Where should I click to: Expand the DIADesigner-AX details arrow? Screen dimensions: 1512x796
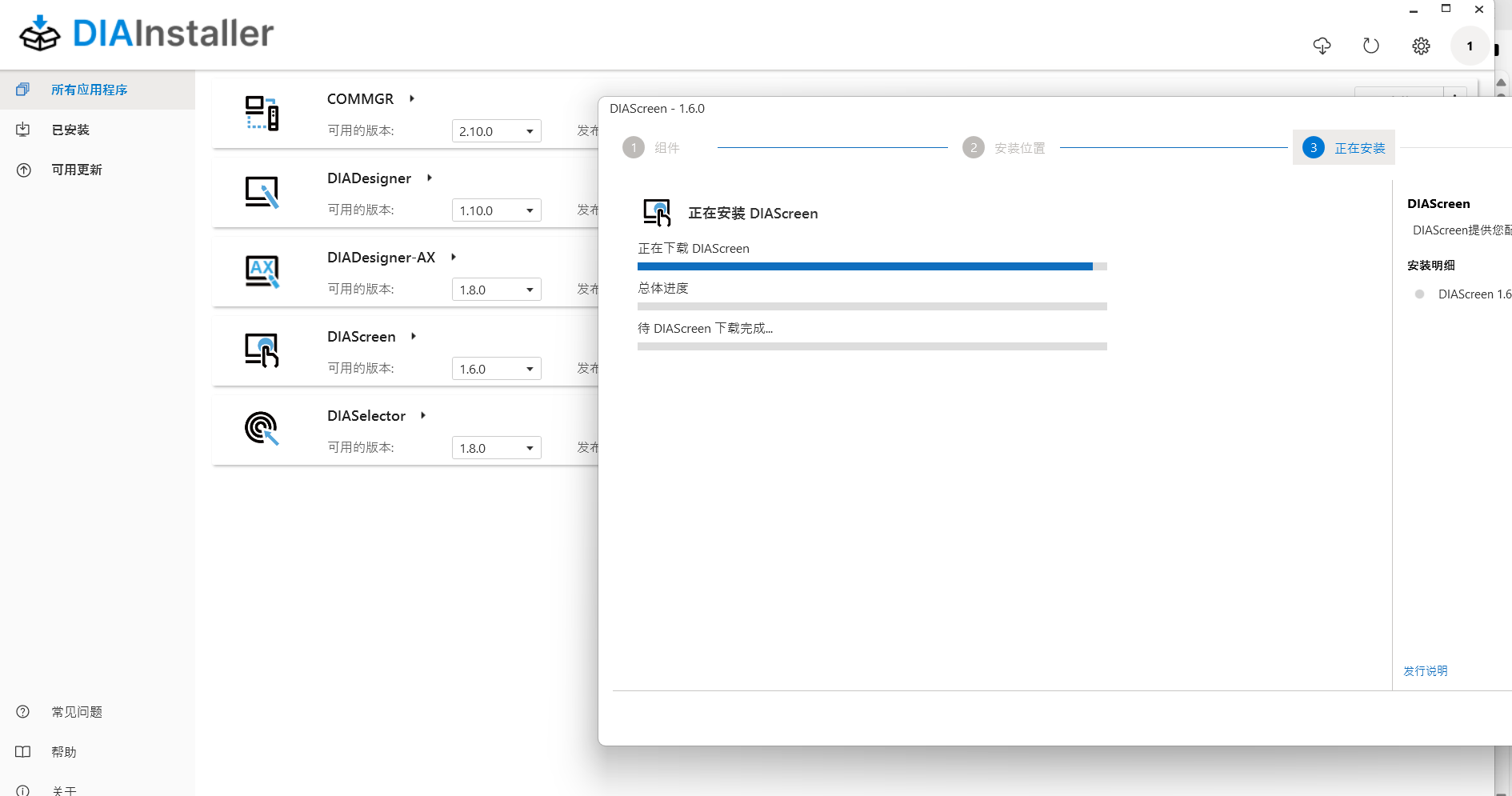[x=454, y=257]
